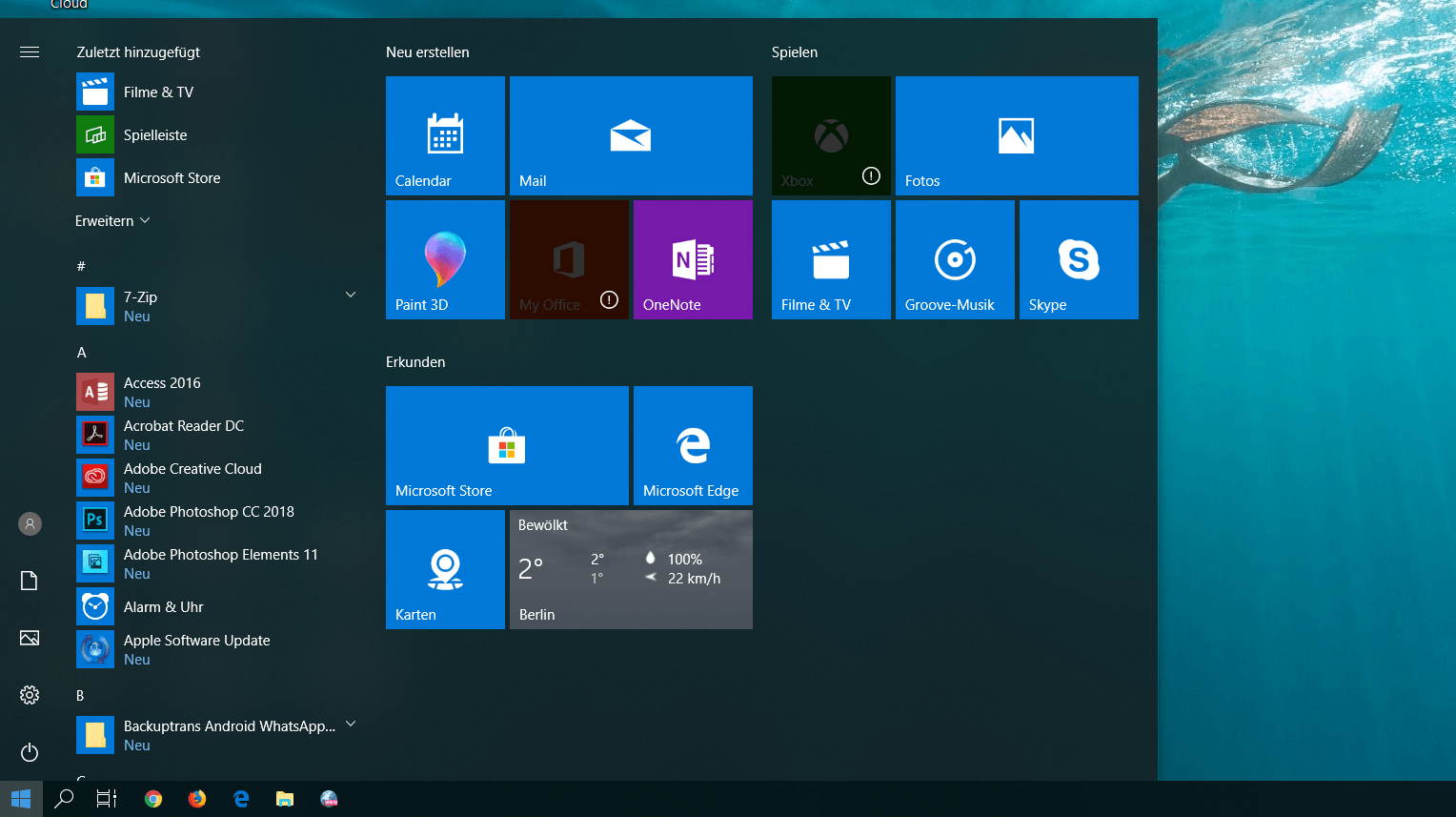Open the OneNote tile

(x=693, y=259)
